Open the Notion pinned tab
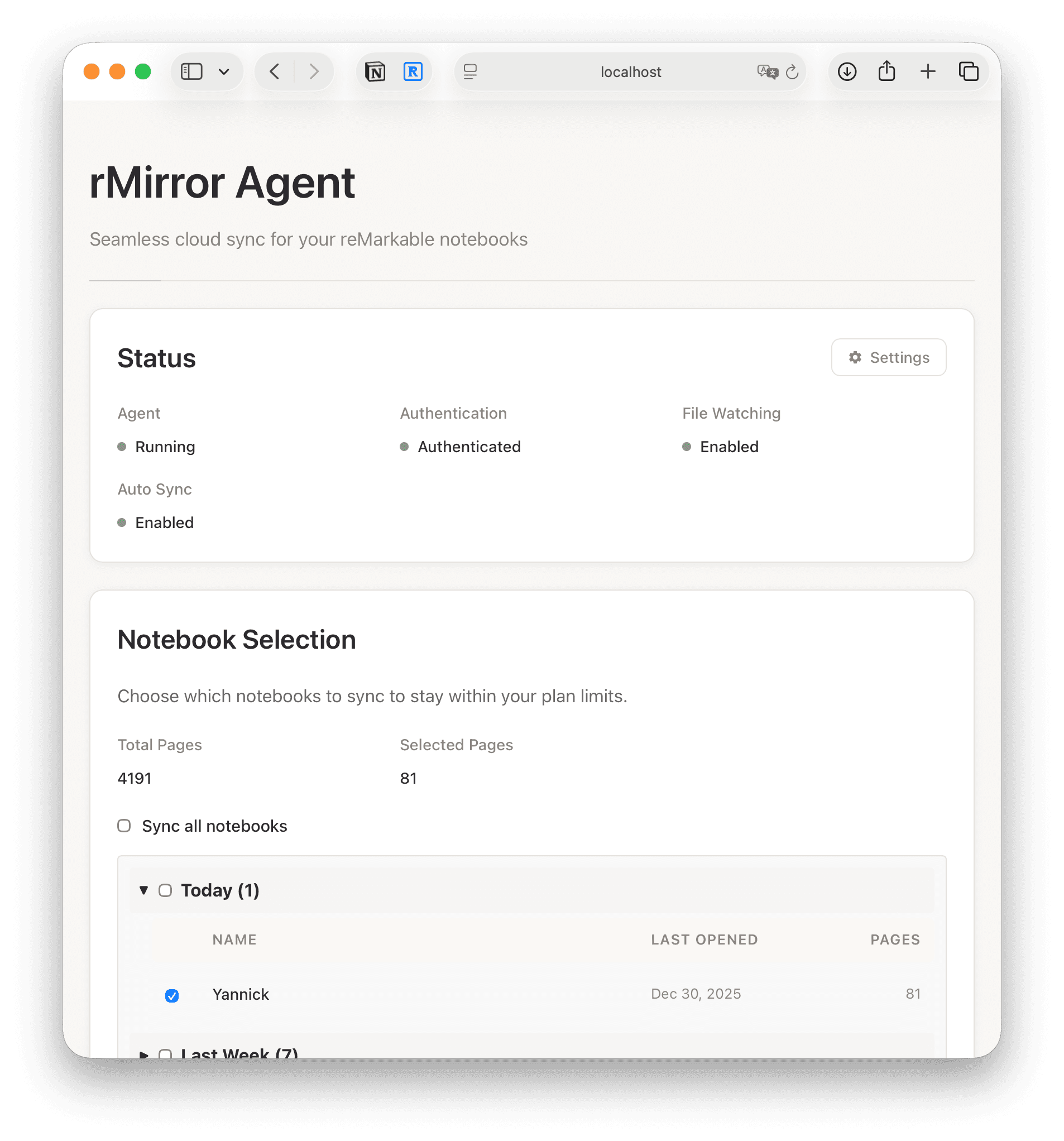The width and height of the screenshot is (1064, 1141). [375, 71]
